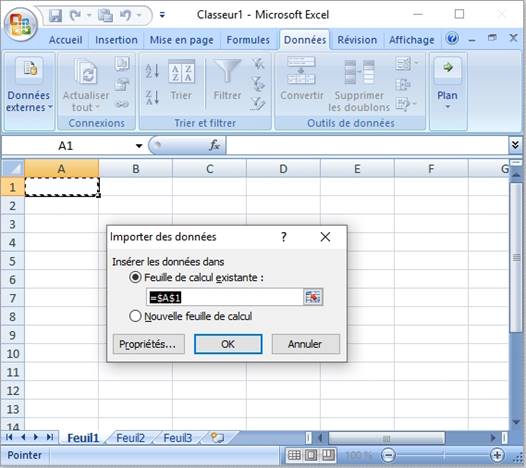This screenshot has height=468, width=526.
Task: Click the Actualiser tout icon
Action: [x=86, y=71]
